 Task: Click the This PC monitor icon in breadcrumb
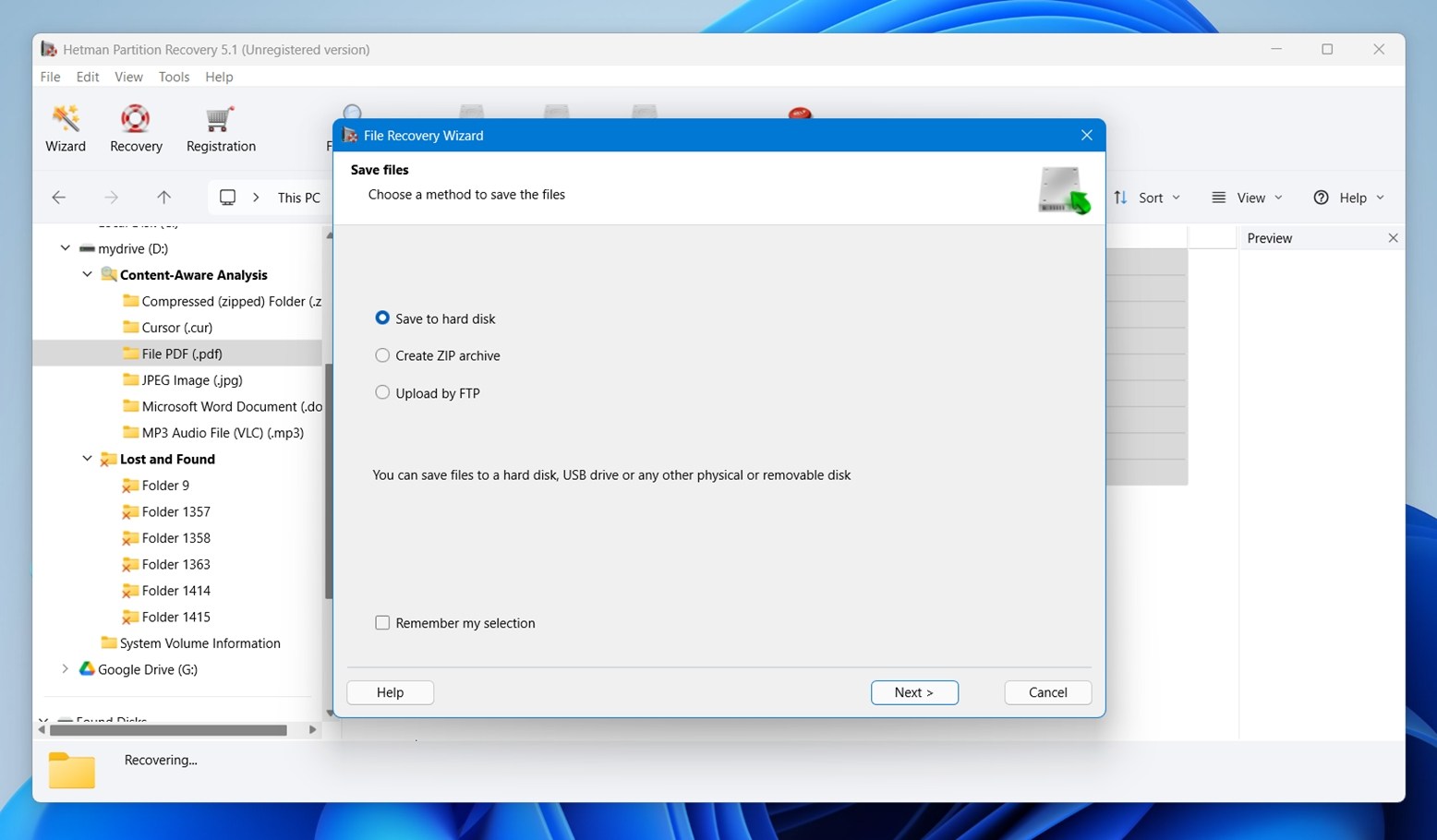(x=226, y=197)
